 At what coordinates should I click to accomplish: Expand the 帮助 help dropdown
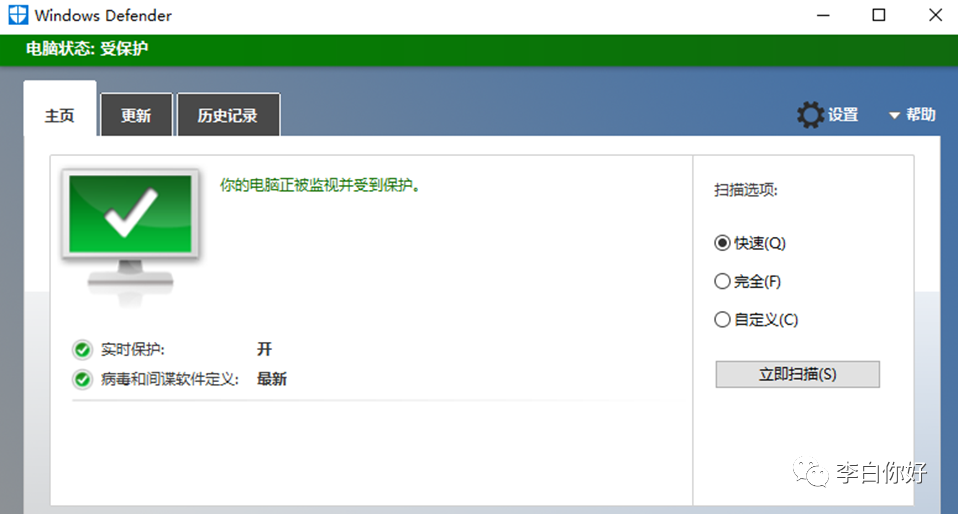tap(912, 115)
